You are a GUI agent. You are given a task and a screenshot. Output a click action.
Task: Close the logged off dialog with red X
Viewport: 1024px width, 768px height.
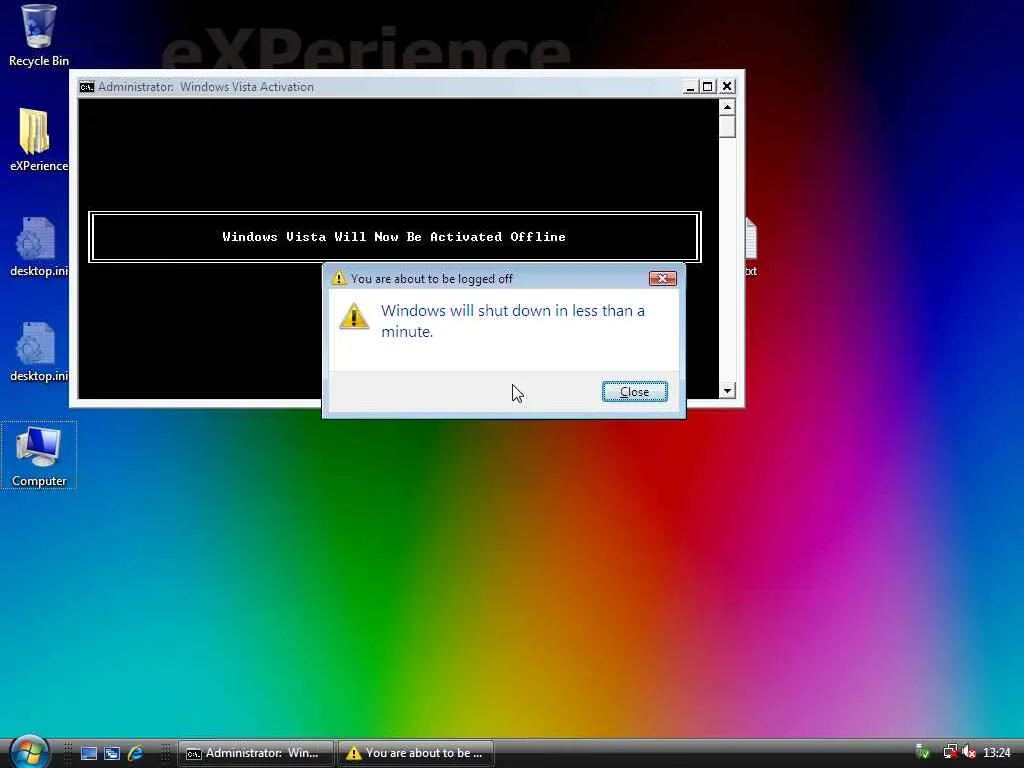662,279
